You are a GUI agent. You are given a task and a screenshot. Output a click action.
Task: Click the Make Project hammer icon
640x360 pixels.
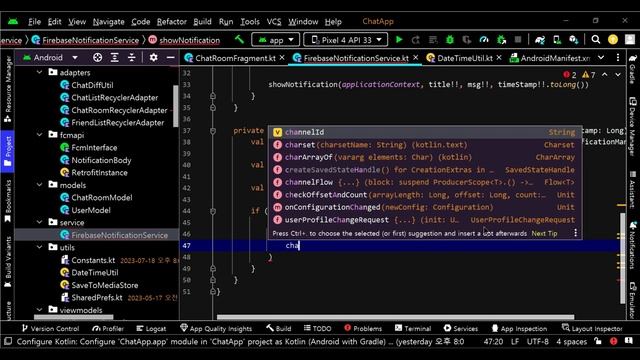(239, 40)
